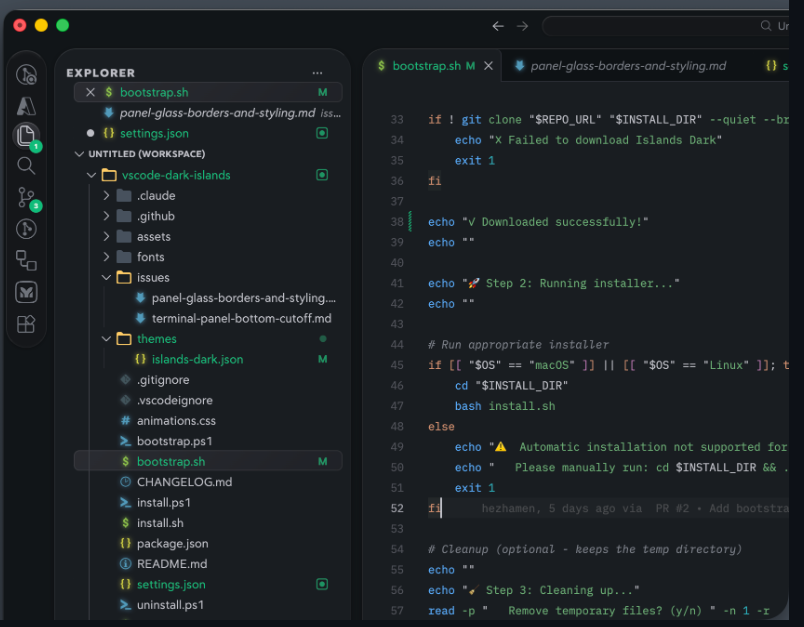Image resolution: width=804 pixels, height=627 pixels.
Task: Expand the .claude folder
Action: coord(106,195)
